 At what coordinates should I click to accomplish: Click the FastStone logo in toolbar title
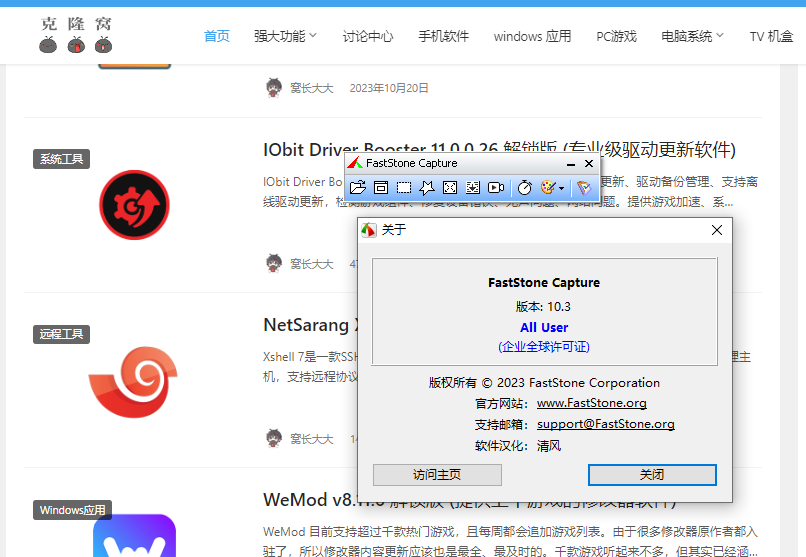[355, 163]
